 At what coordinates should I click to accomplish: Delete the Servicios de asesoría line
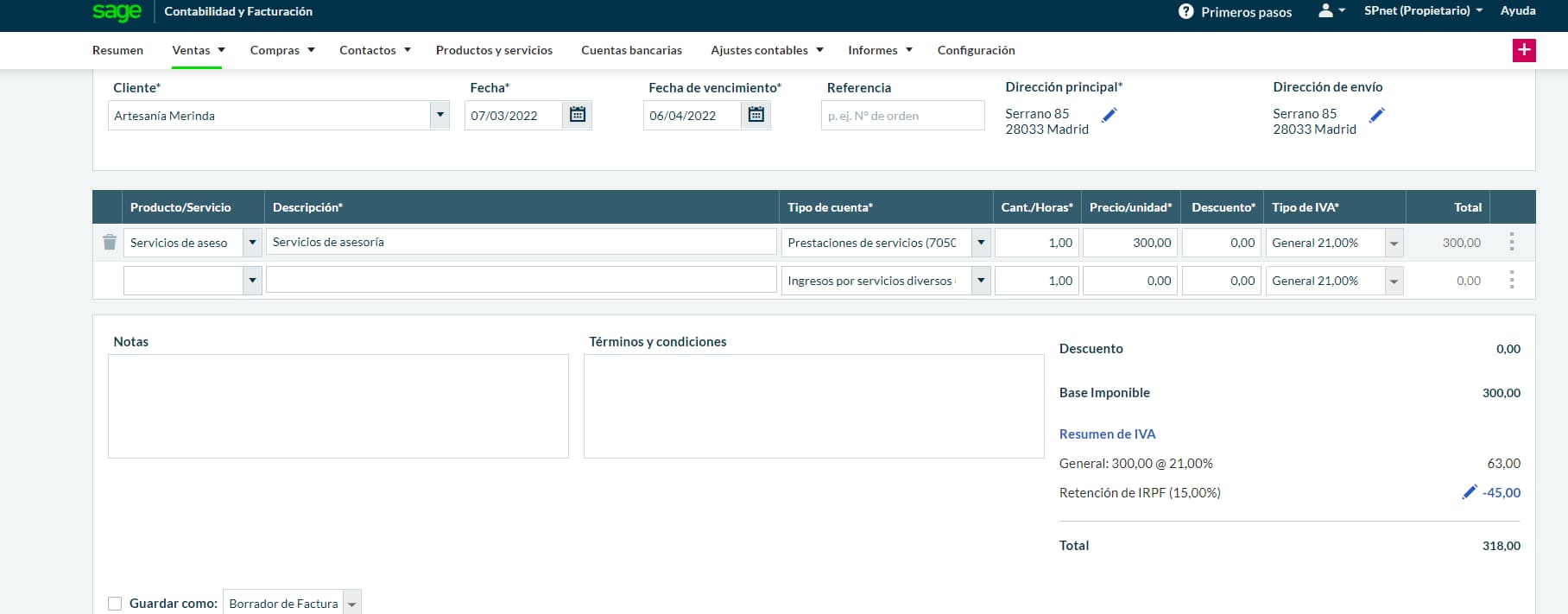click(110, 243)
